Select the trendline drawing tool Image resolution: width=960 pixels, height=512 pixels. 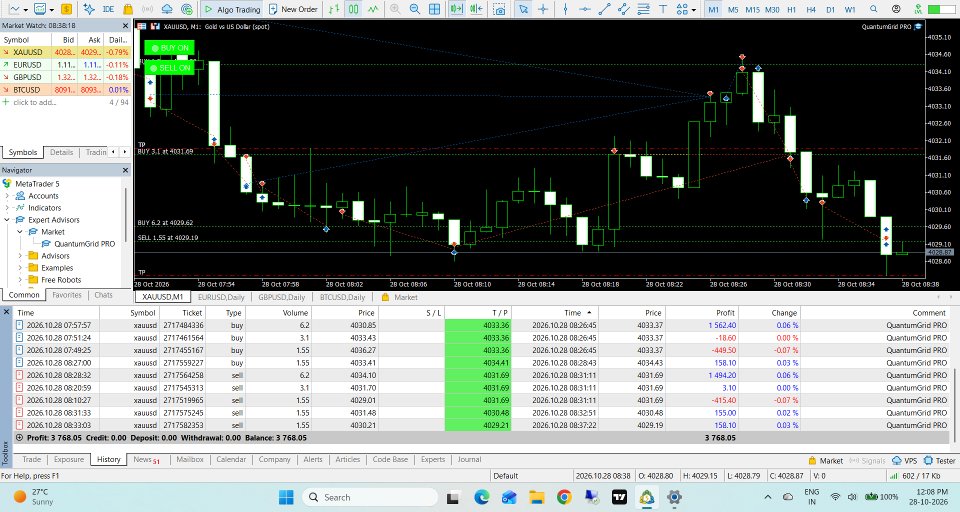604,9
